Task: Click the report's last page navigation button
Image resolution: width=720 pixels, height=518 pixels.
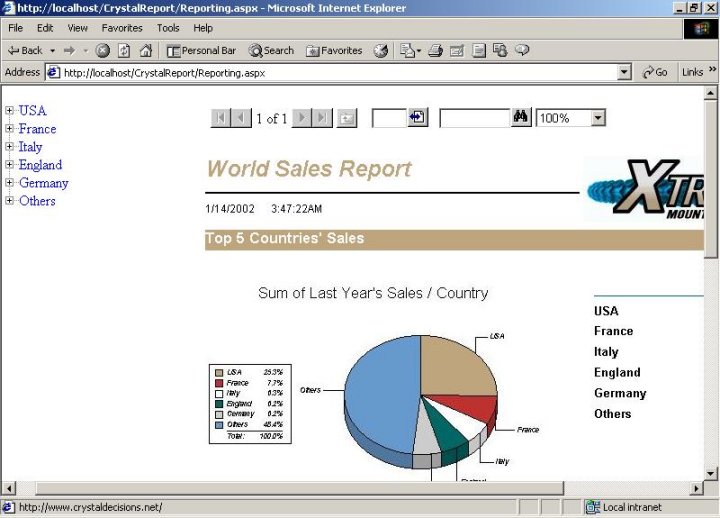Action: coord(322,118)
